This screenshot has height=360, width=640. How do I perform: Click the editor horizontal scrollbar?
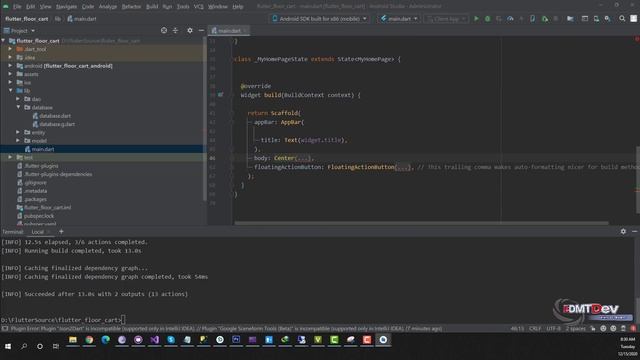coord(421,223)
